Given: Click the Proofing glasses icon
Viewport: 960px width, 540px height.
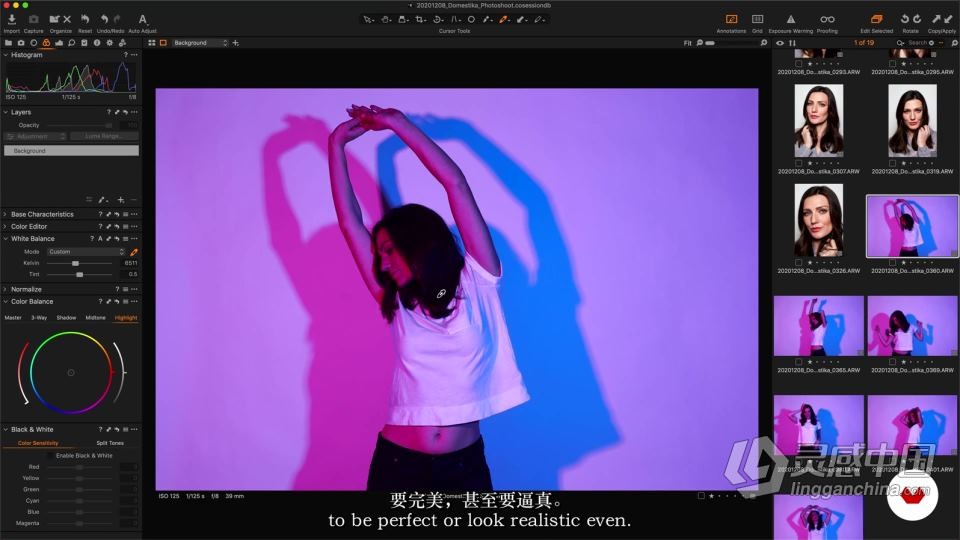Looking at the screenshot, I should click(827, 20).
